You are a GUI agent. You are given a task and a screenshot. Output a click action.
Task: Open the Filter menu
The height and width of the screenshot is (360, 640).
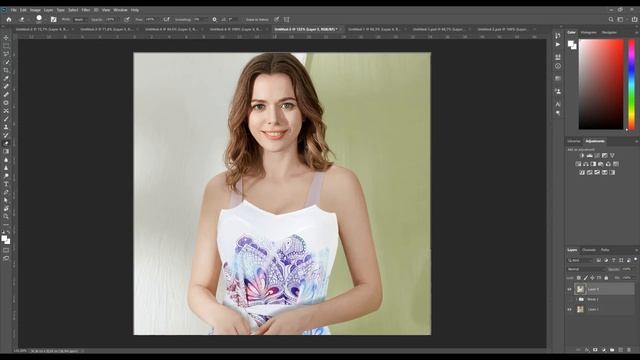[86, 10]
